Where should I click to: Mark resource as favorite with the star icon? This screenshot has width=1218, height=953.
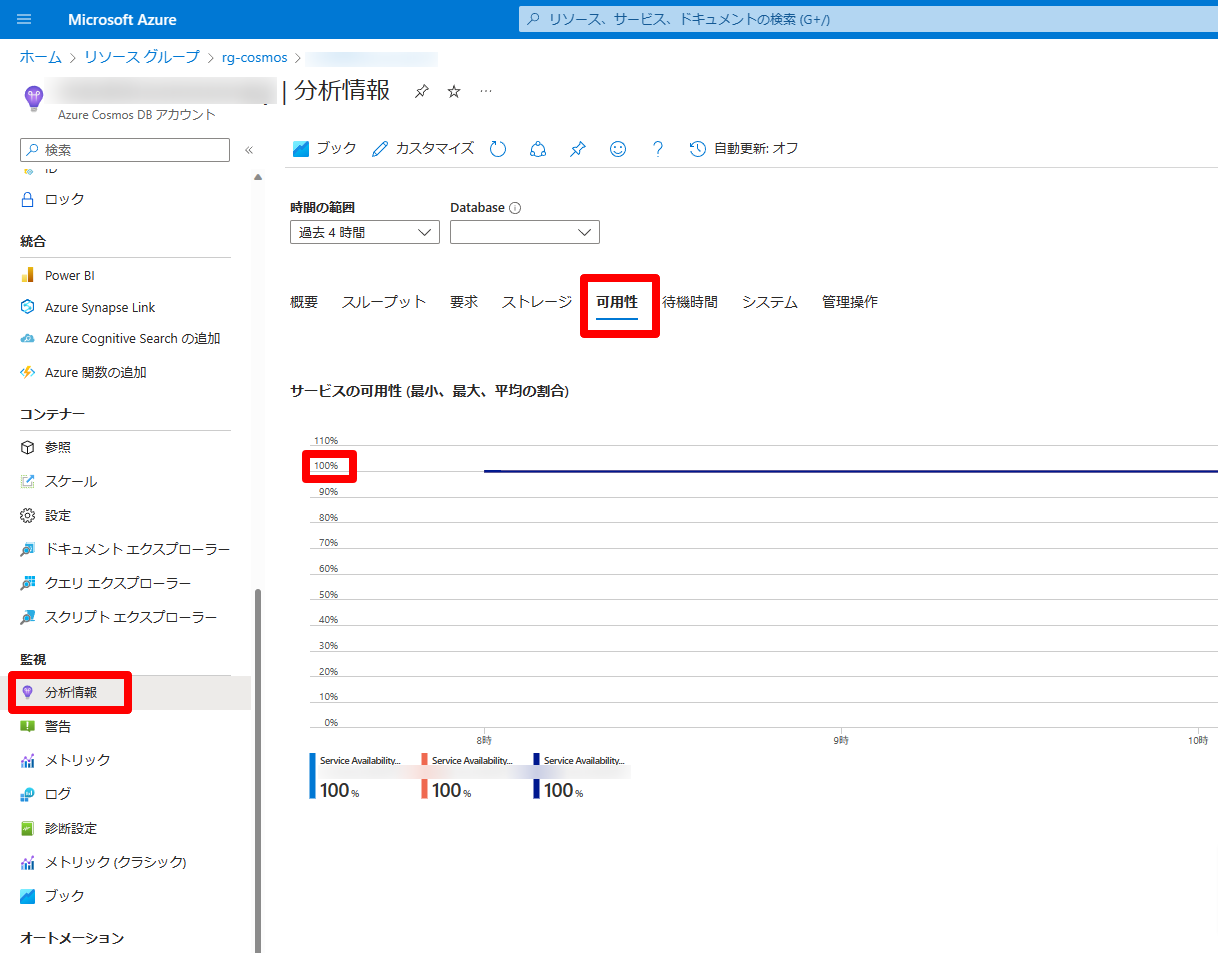pyautogui.click(x=454, y=91)
